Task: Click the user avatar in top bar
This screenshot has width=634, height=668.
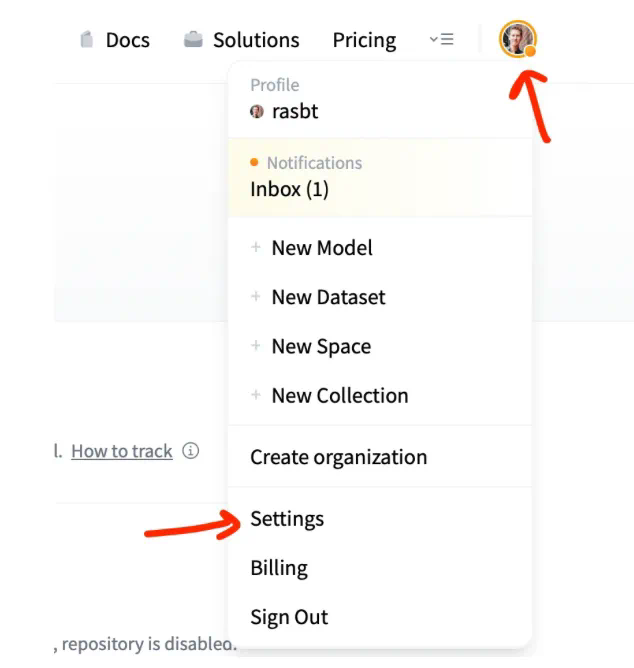Action: point(517,40)
